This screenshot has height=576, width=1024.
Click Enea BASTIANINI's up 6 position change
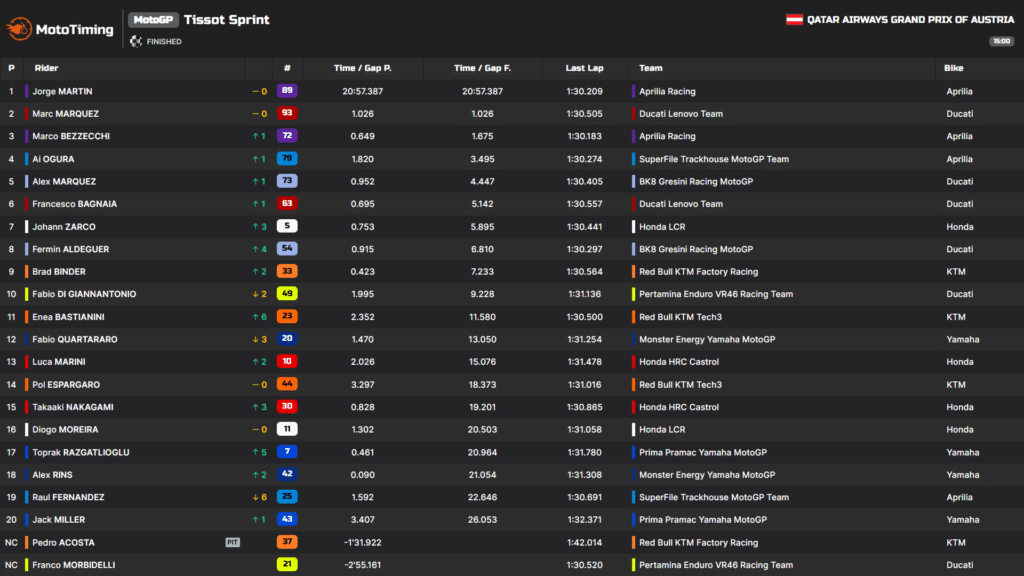coord(259,317)
